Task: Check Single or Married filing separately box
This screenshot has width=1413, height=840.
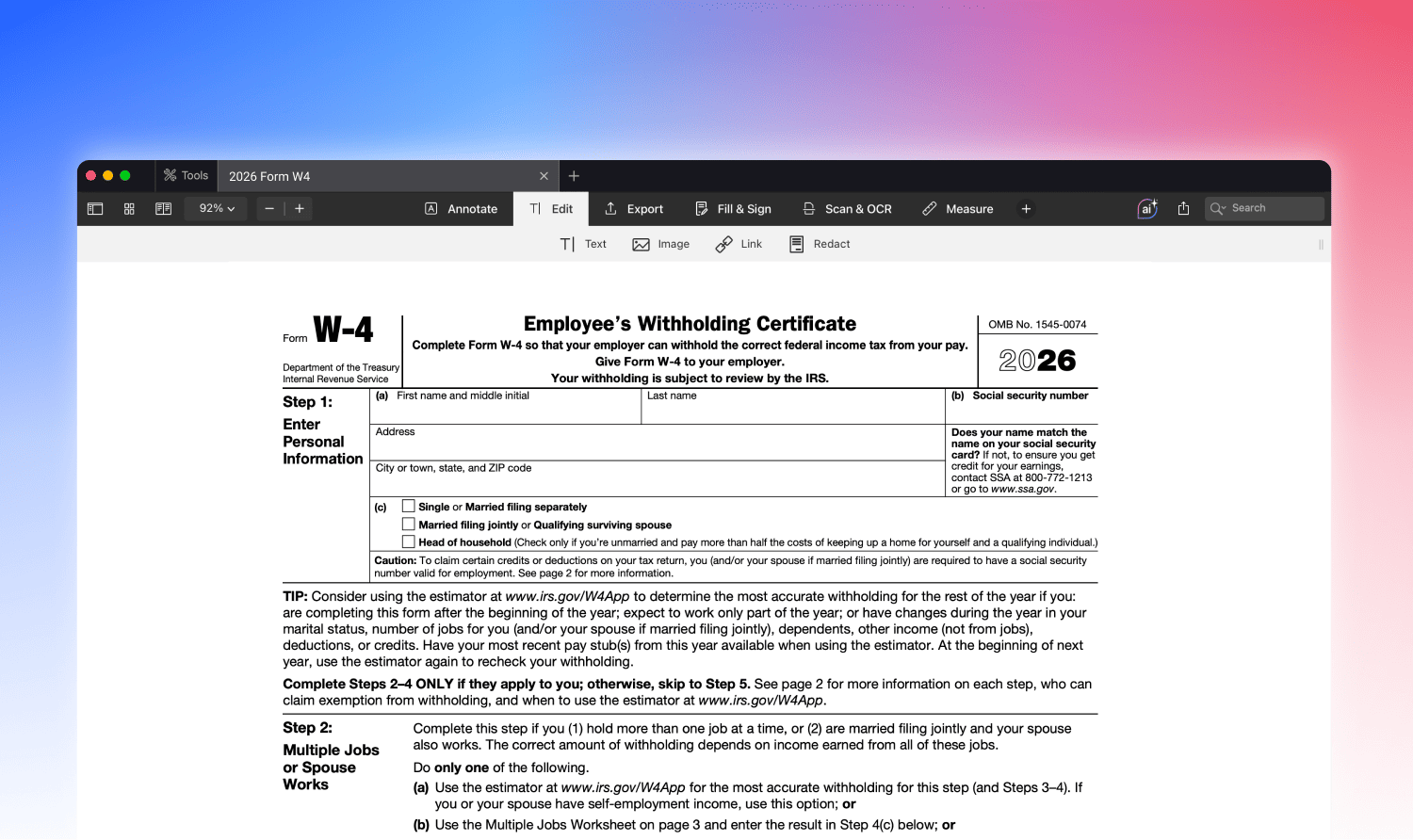Action: click(409, 507)
